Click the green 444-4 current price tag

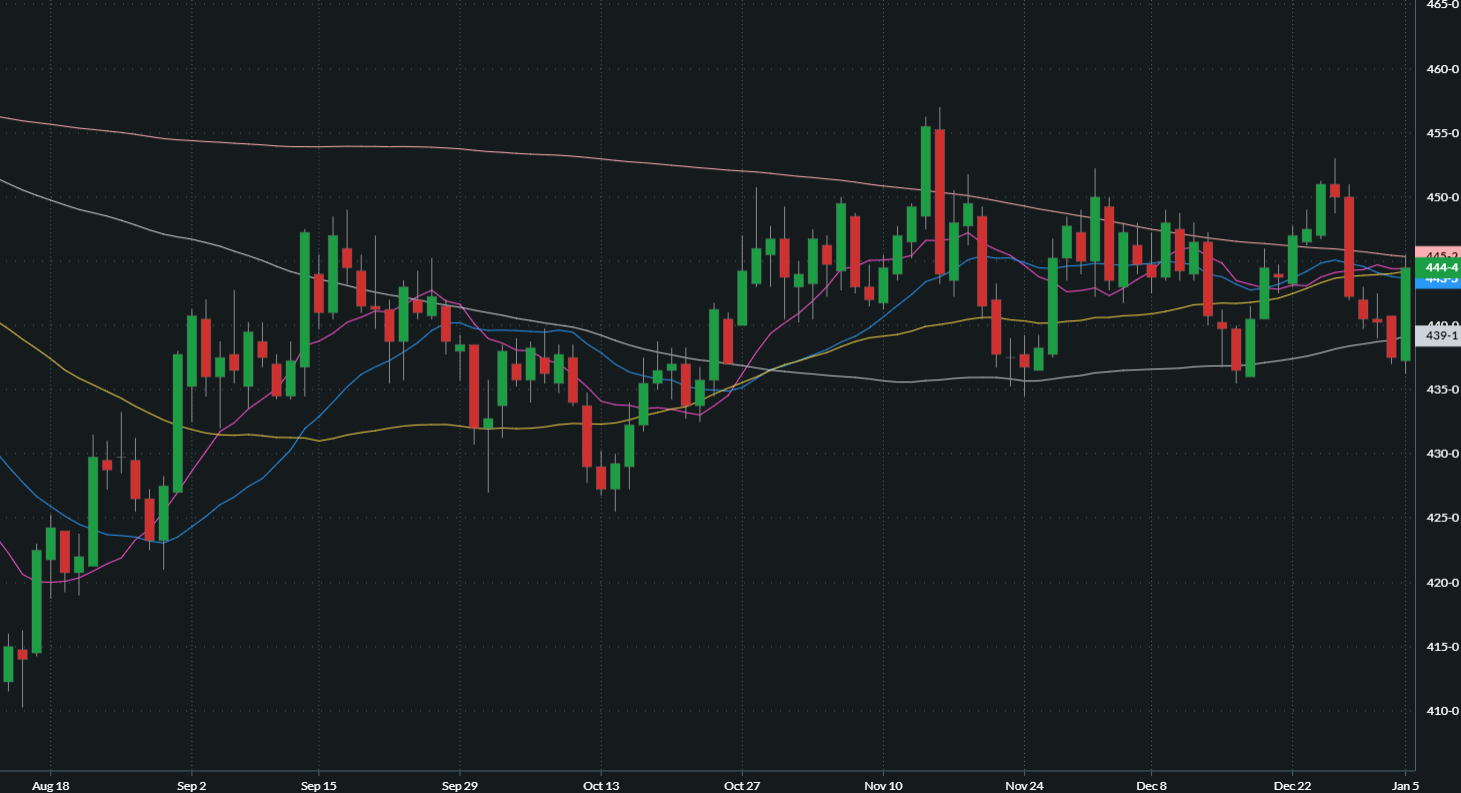pos(1438,267)
